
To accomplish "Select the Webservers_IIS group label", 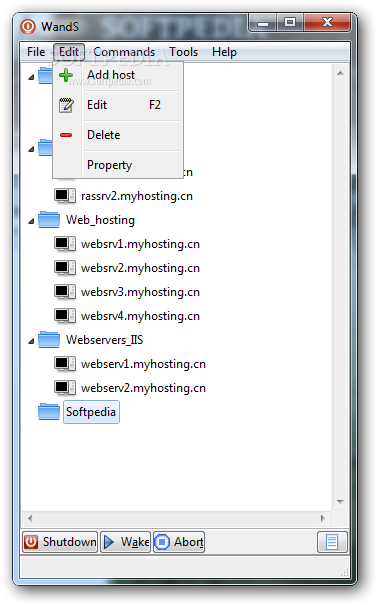I will click(x=104, y=339).
